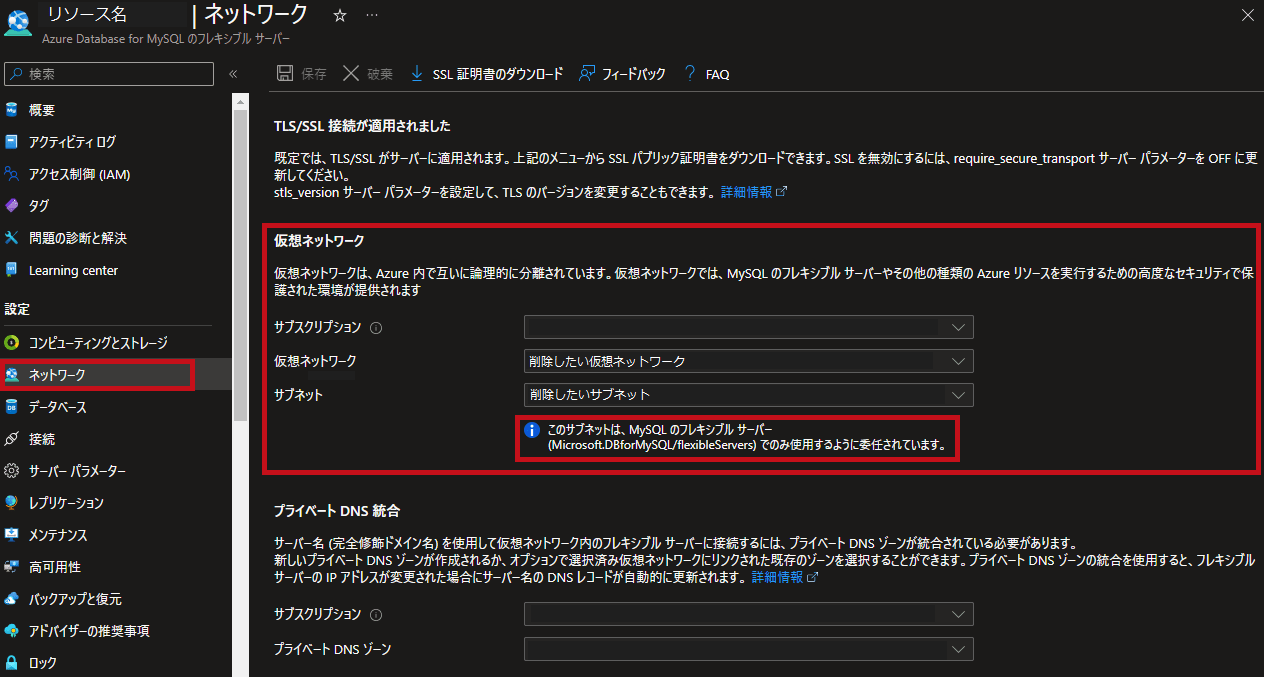Click the 接続 plug icon
This screenshot has height=677, width=1264.
tap(12, 439)
